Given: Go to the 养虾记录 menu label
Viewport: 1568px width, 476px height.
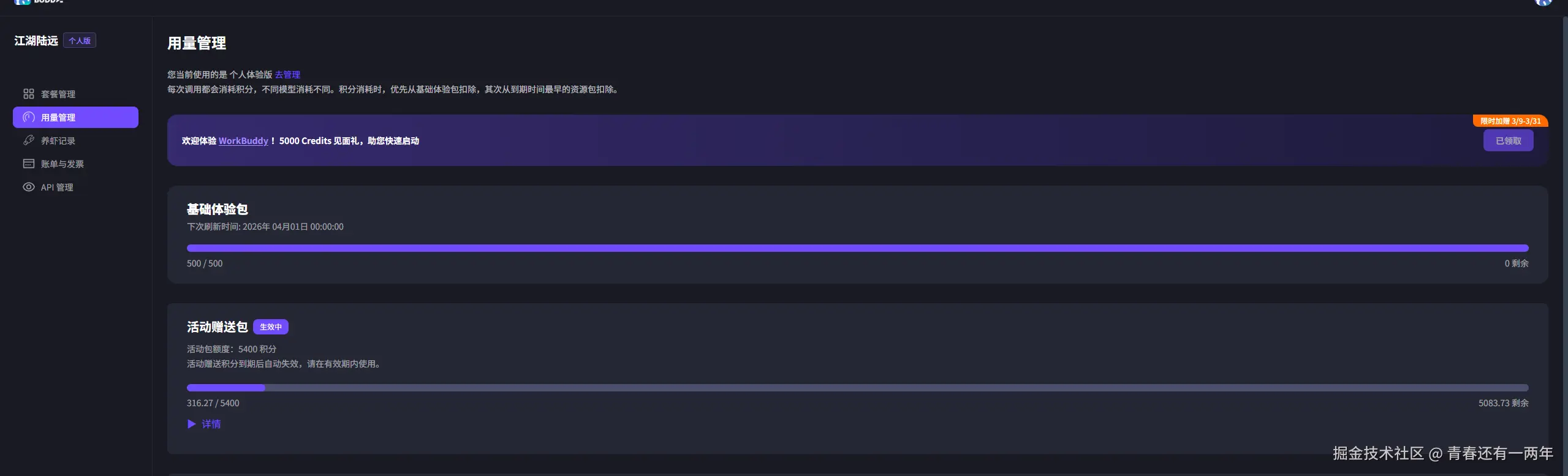Looking at the screenshot, I should pos(58,141).
